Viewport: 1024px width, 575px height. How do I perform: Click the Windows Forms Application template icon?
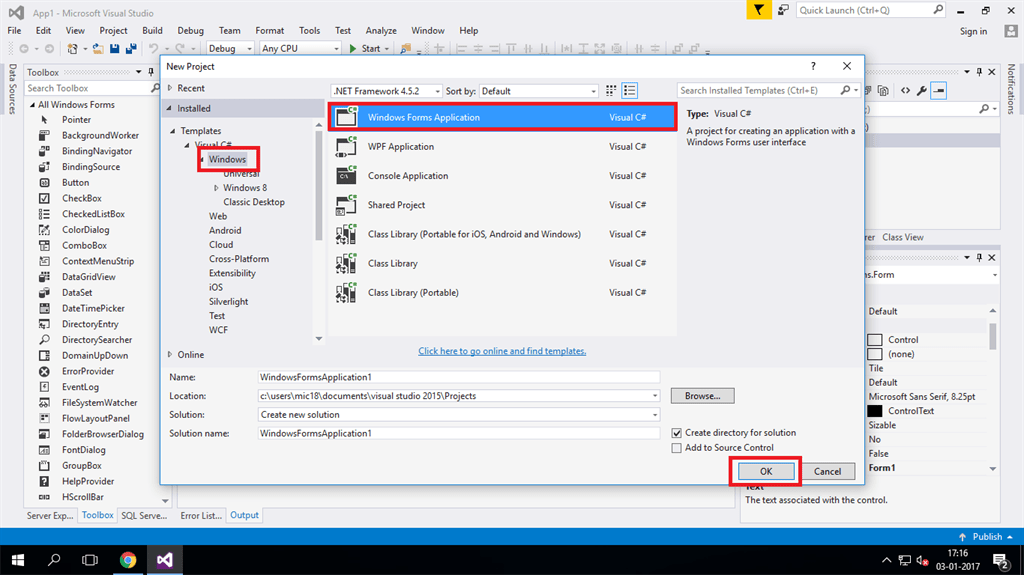[346, 117]
